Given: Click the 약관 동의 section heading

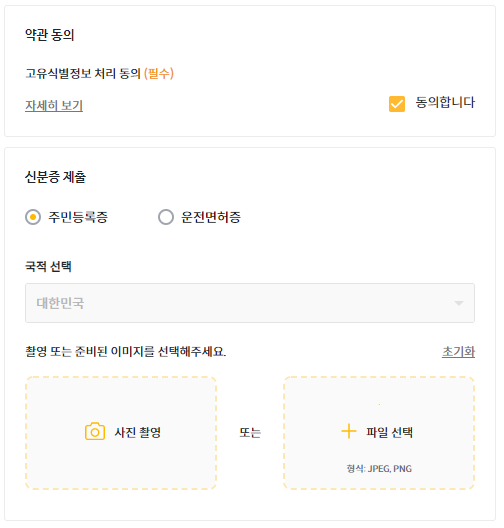Looking at the screenshot, I should 50,35.
